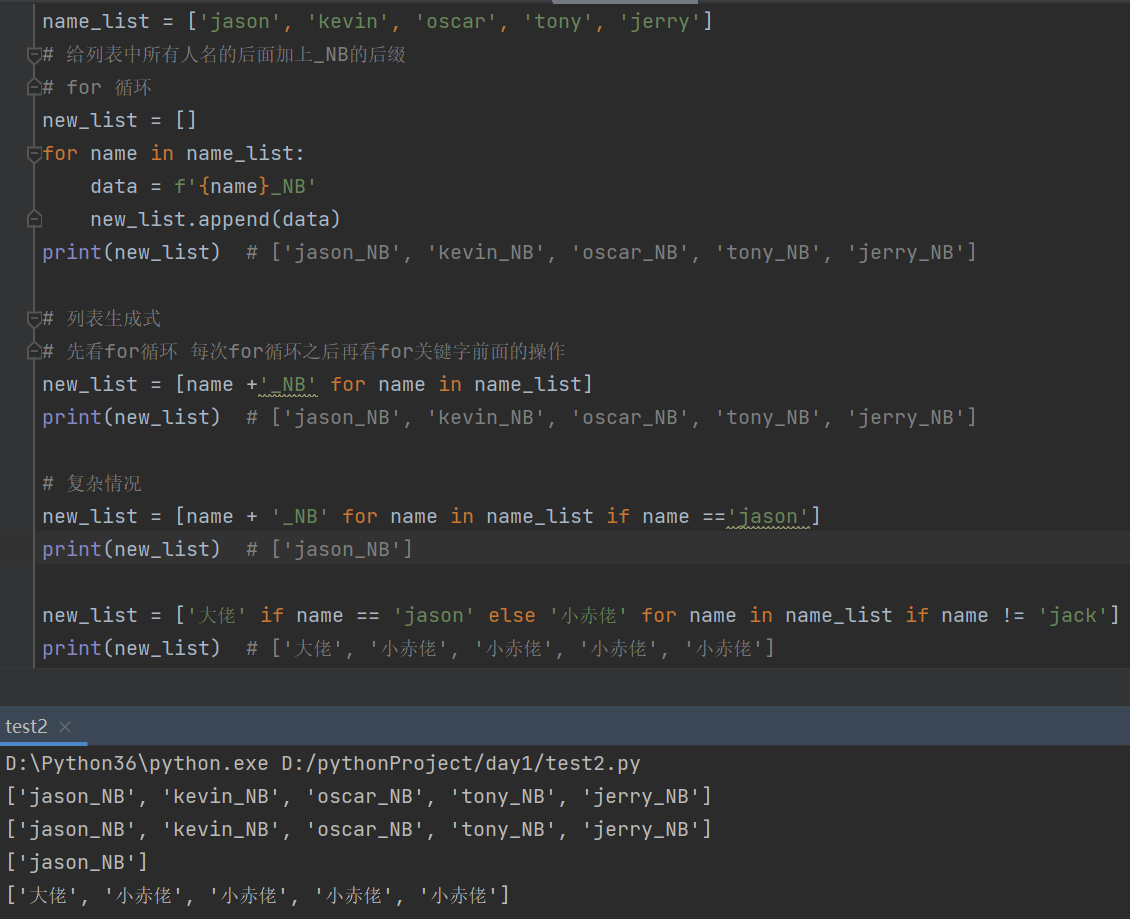Click the D:\Python36\python.exe text in the console
This screenshot has width=1130, height=919.
click(136, 763)
